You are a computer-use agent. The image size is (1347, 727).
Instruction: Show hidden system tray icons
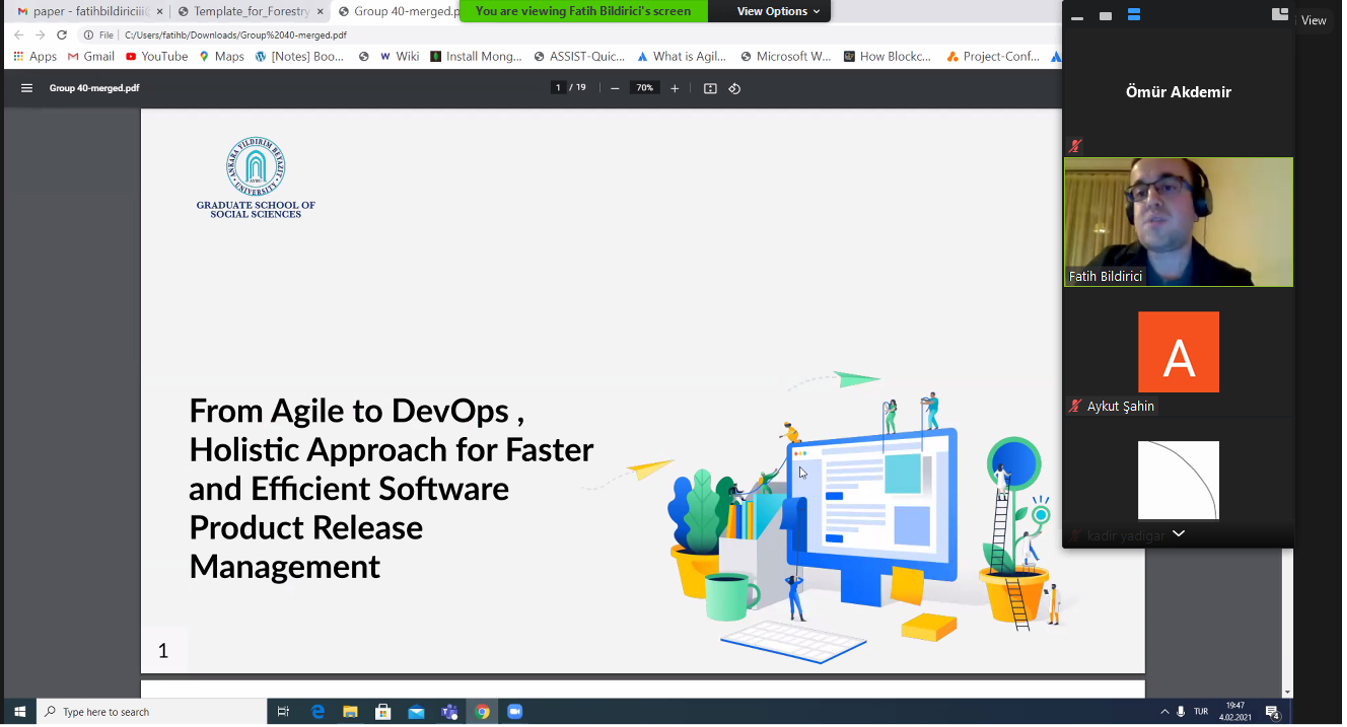[x=1164, y=712]
